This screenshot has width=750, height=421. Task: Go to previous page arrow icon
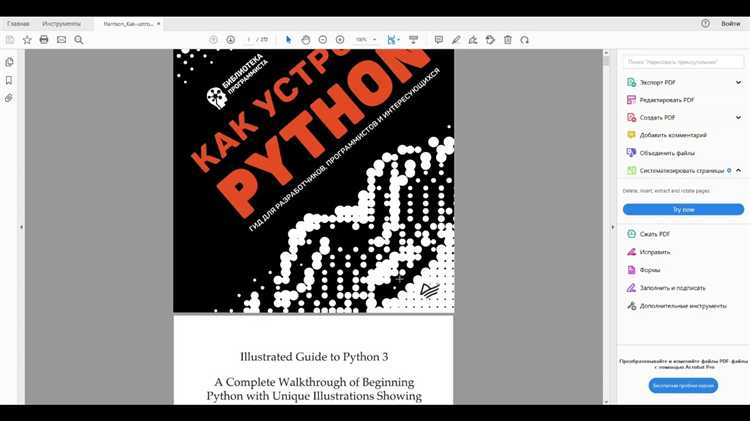[213, 40]
